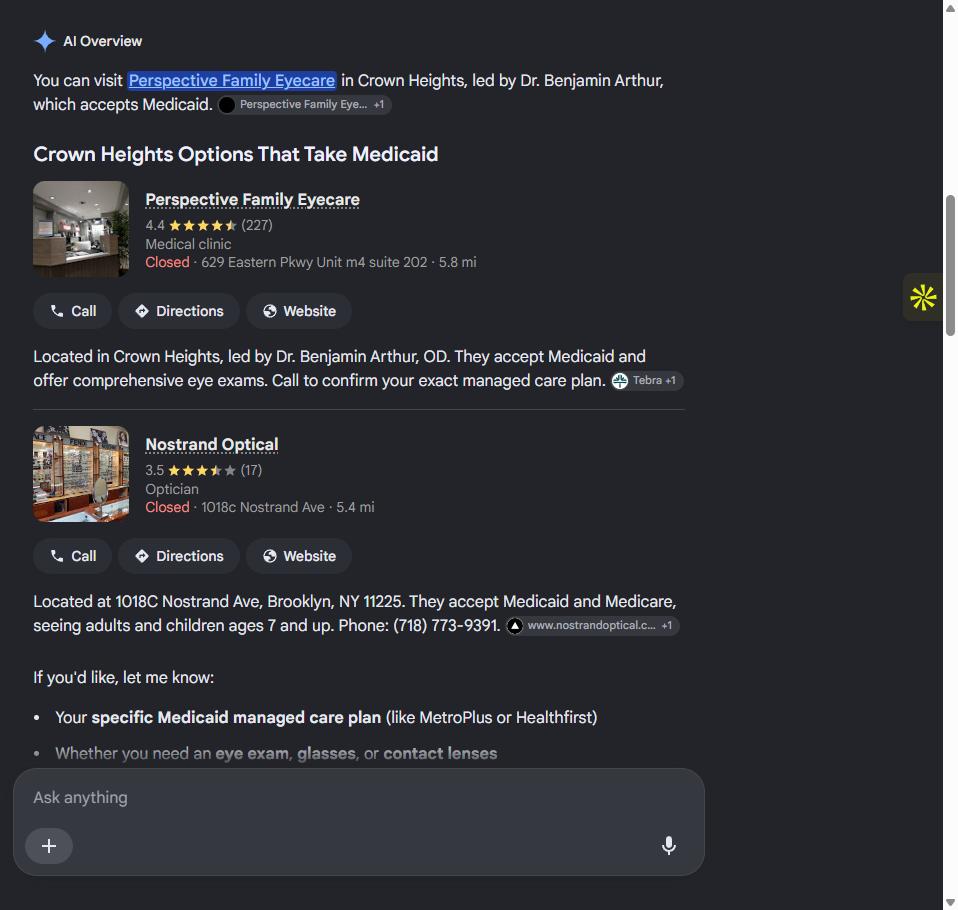The width and height of the screenshot is (958, 910).
Task: Open the Perspective Family Eyecare listing title
Action: 252,200
